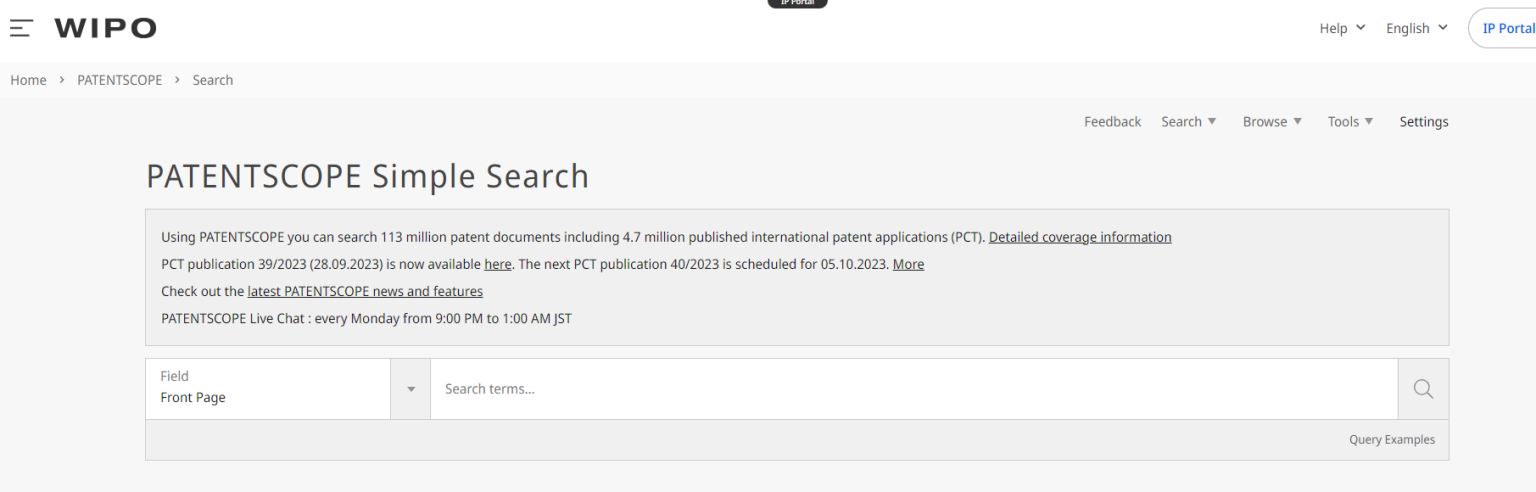Open the hamburger navigation menu
1536x492 pixels.
(21, 28)
